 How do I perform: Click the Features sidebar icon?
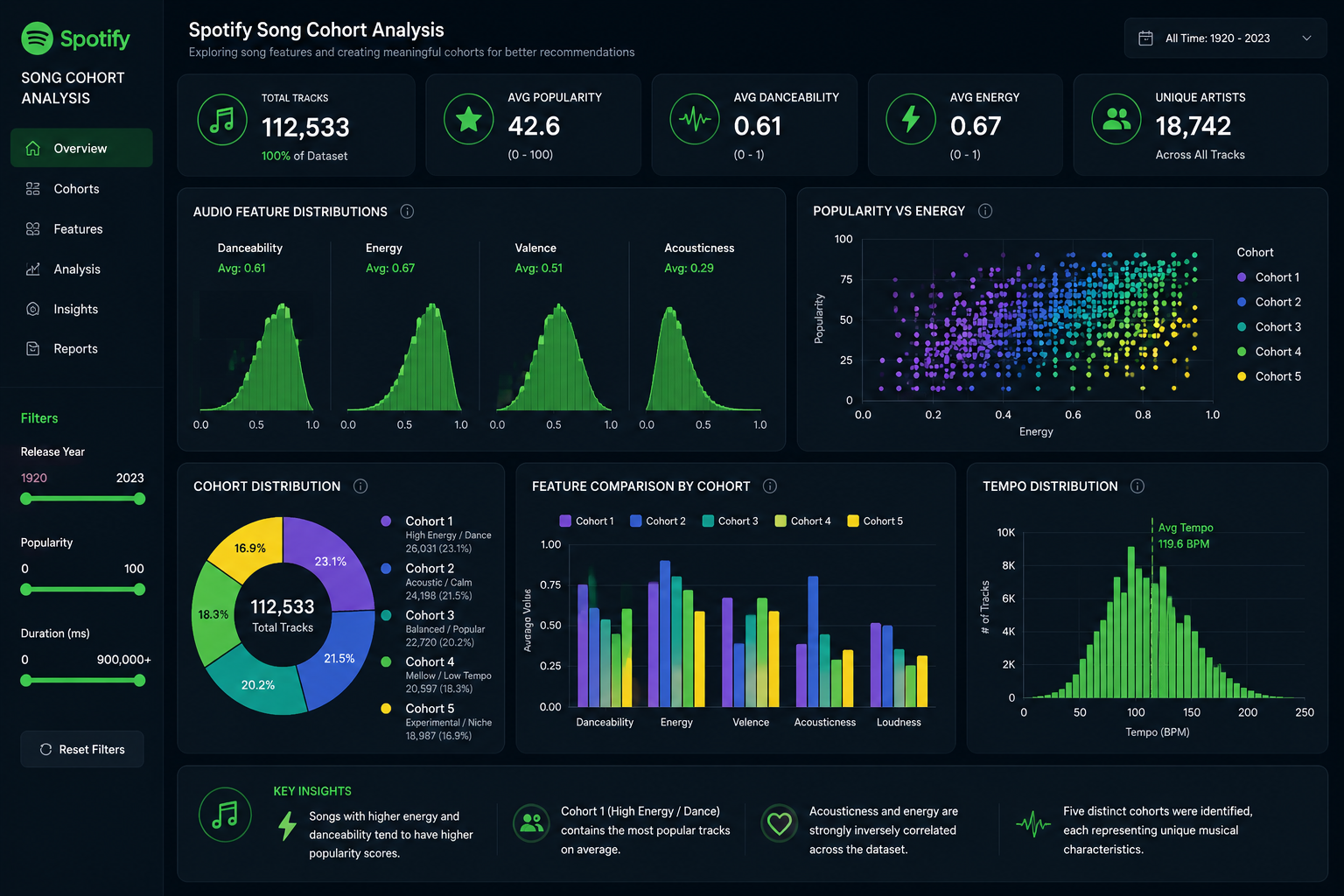(x=33, y=229)
